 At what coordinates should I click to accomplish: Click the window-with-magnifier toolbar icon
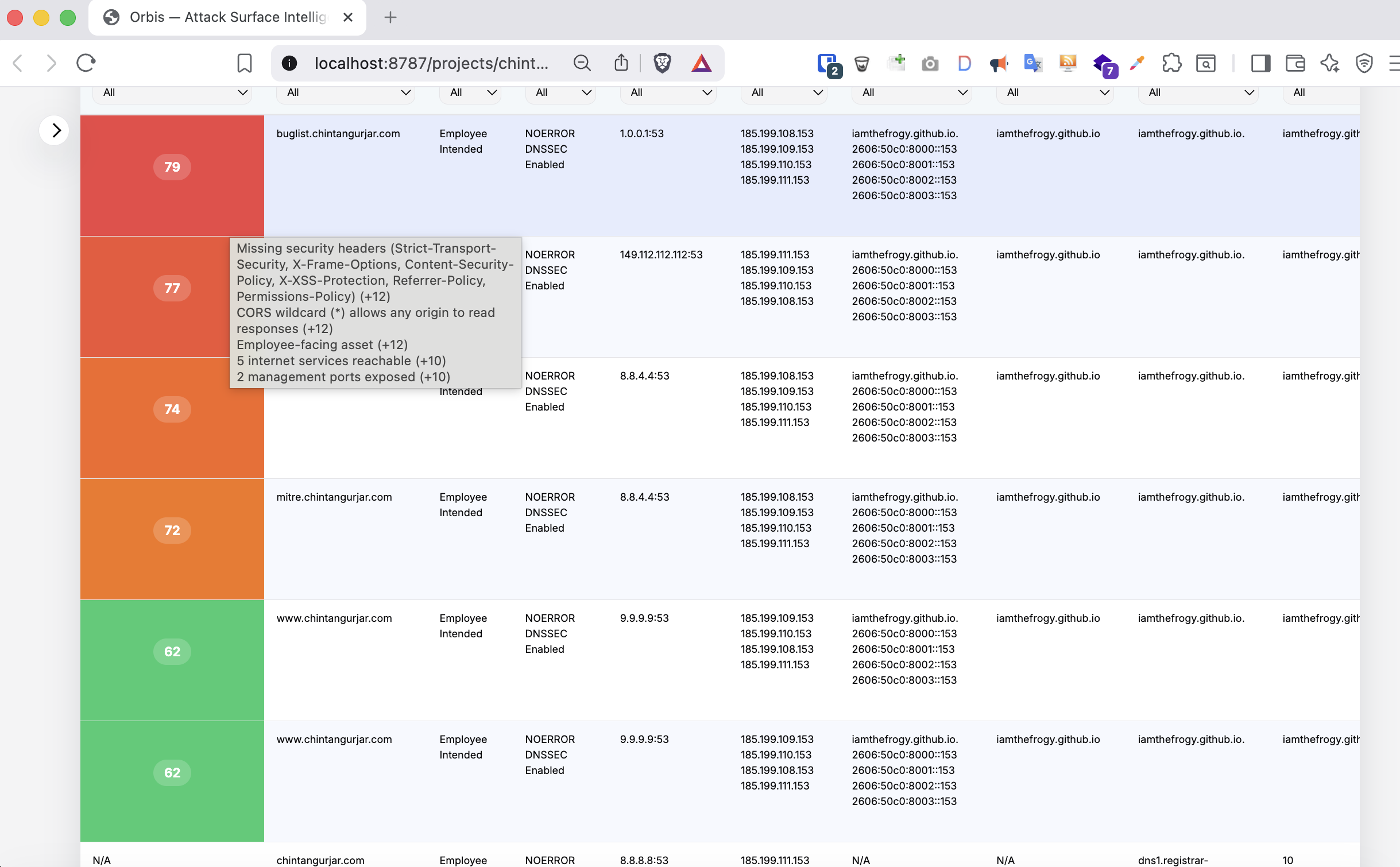1206,63
